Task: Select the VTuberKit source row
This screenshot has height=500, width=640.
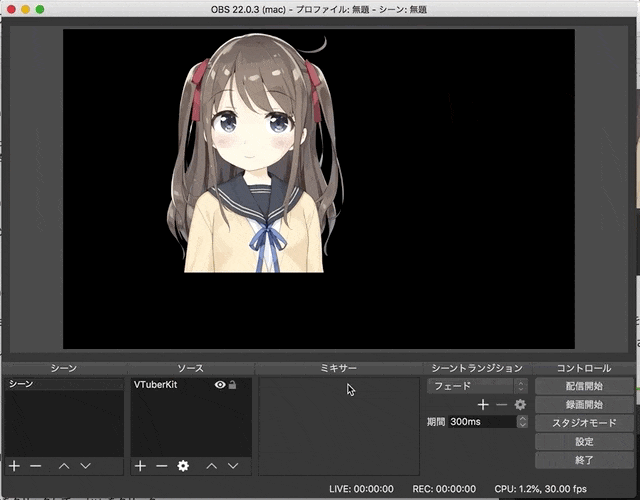Action: (x=191, y=384)
